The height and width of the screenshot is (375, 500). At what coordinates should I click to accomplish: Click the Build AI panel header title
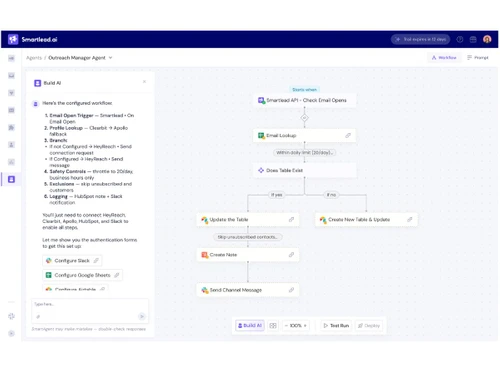52,83
